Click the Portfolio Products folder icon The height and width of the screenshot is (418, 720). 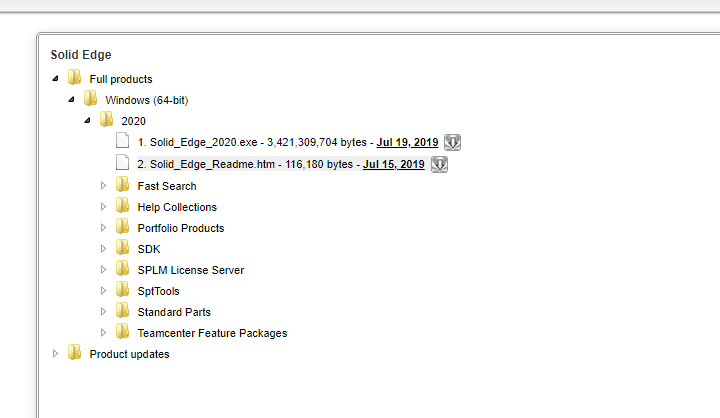pos(123,226)
